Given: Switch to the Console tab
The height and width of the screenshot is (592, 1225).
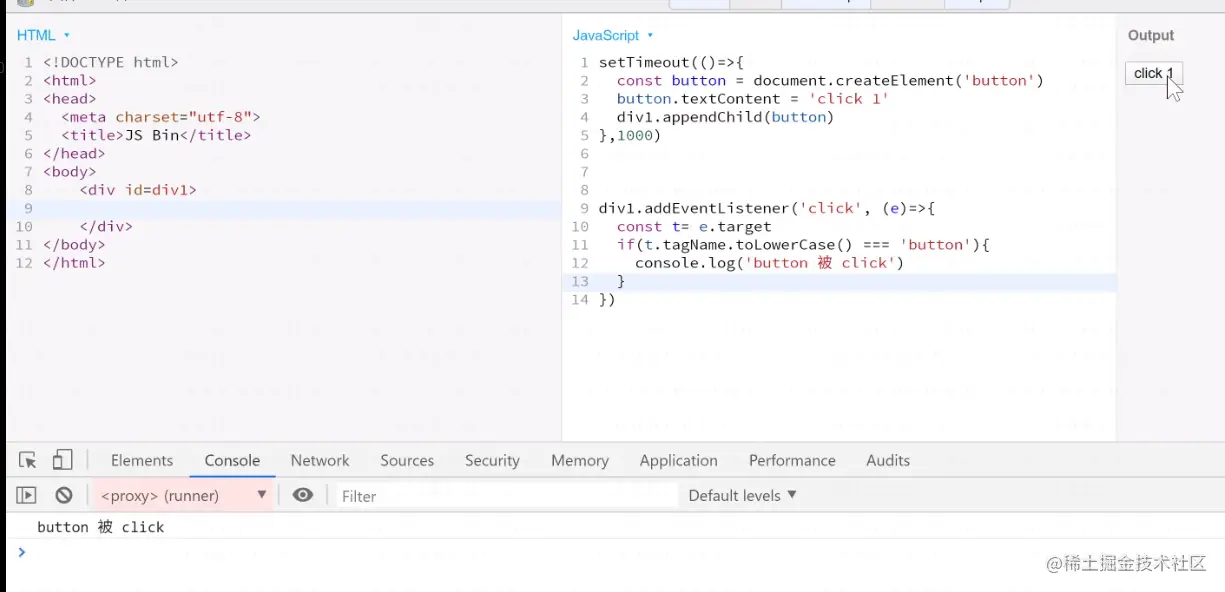Looking at the screenshot, I should [232, 460].
